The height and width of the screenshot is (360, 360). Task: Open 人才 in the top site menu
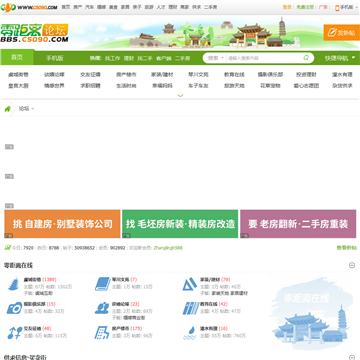click(161, 7)
